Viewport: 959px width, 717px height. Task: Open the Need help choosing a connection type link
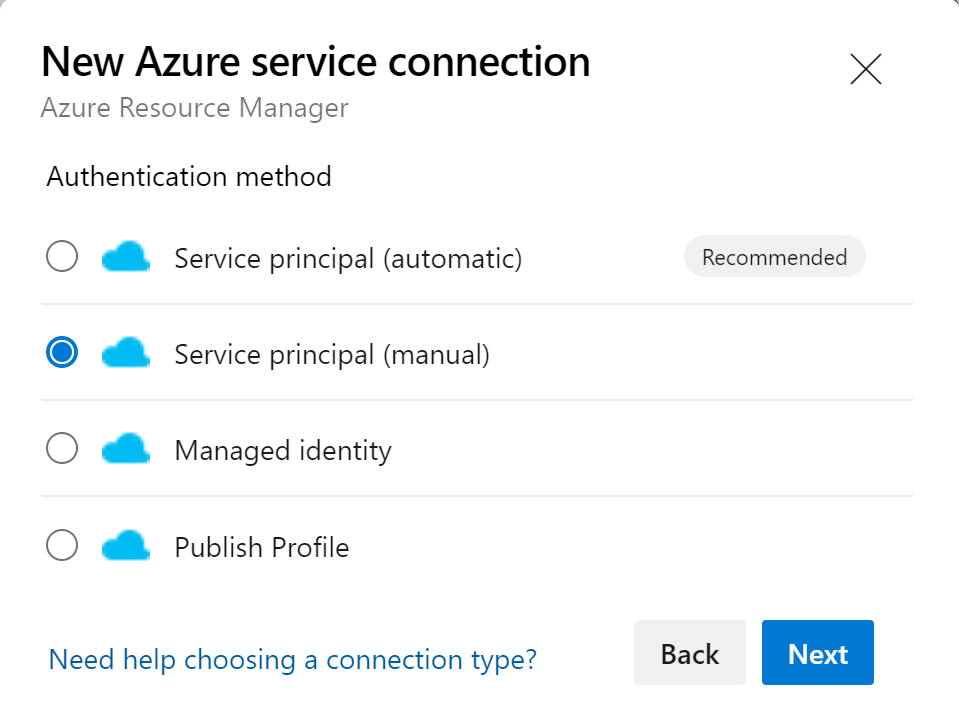point(292,660)
